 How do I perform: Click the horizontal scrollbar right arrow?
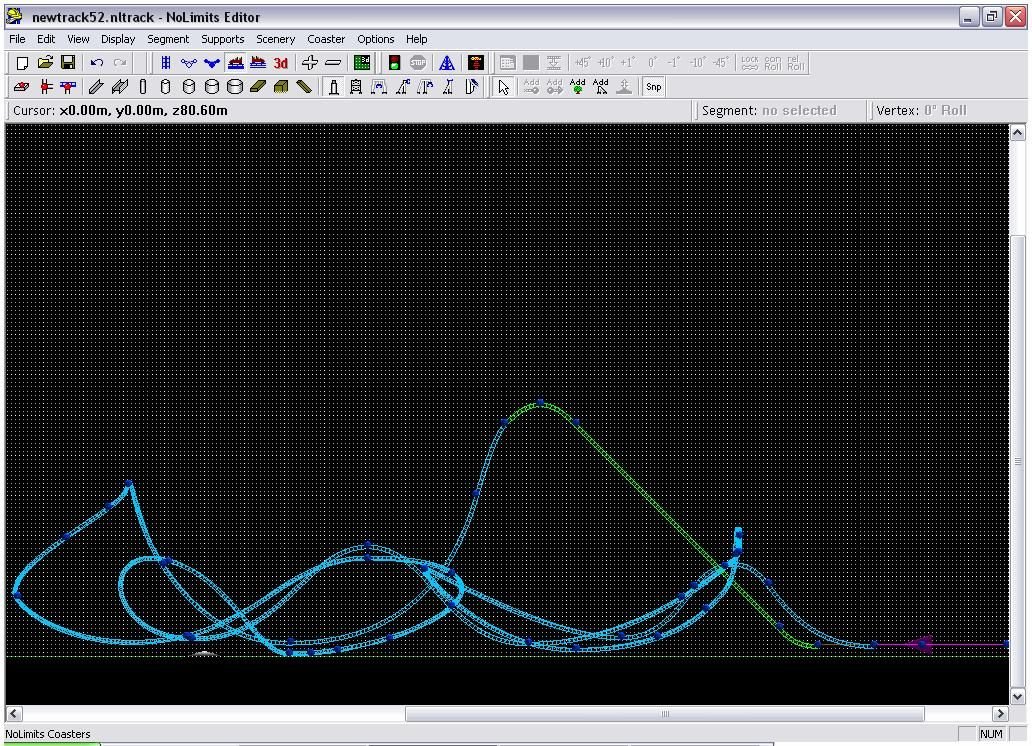coord(1000,714)
